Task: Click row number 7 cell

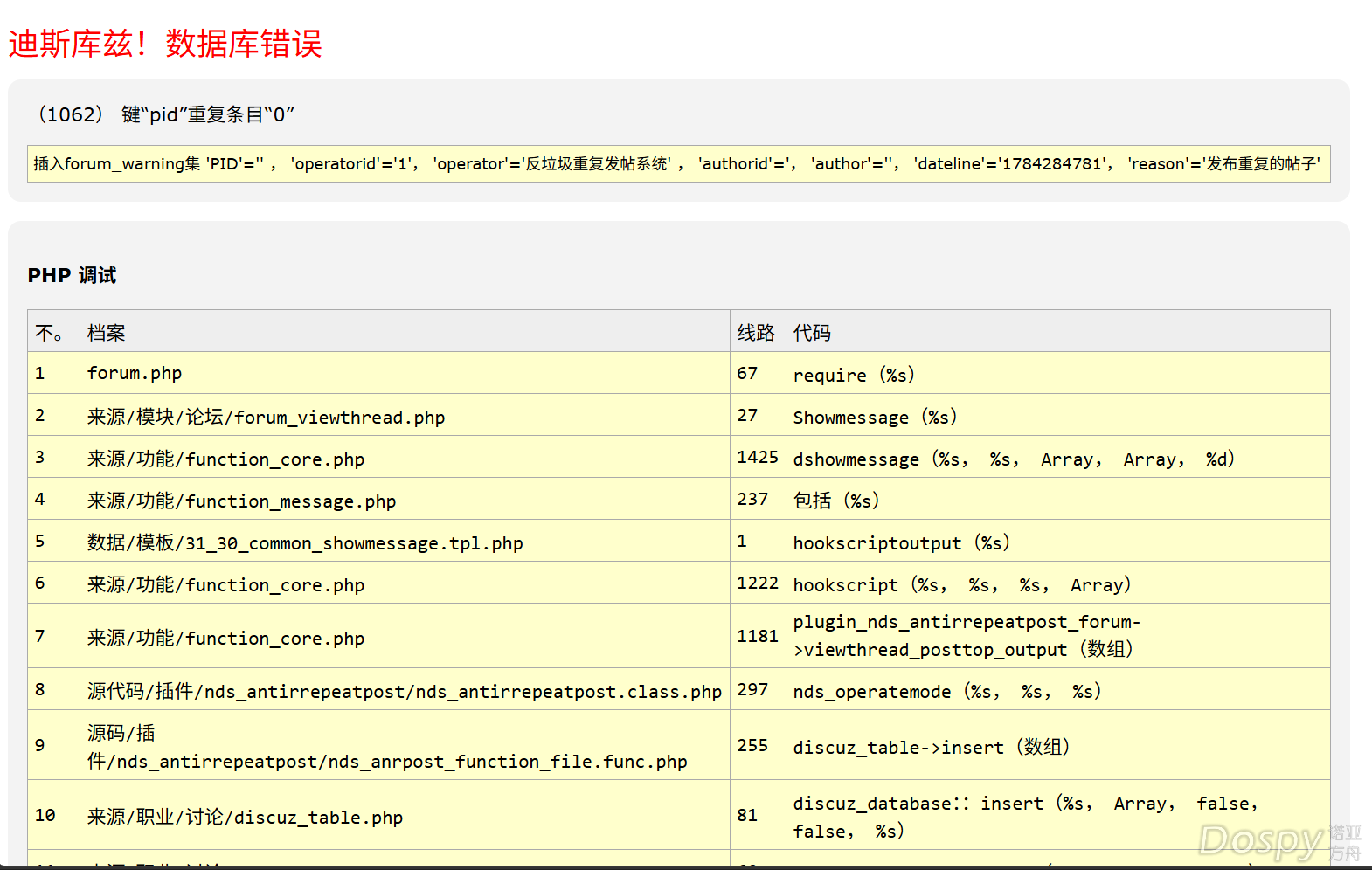Action: 54,636
